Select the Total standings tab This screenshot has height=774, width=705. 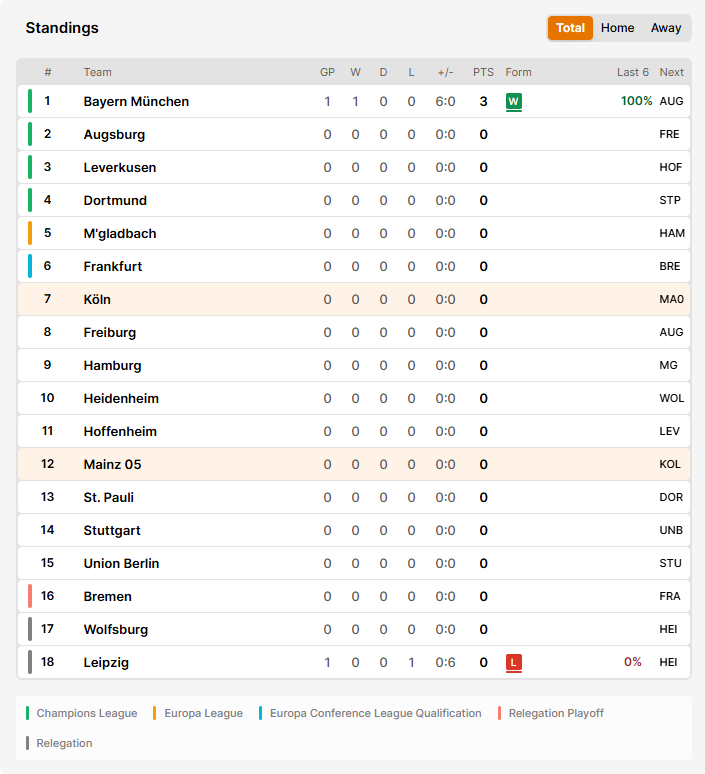pyautogui.click(x=570, y=28)
